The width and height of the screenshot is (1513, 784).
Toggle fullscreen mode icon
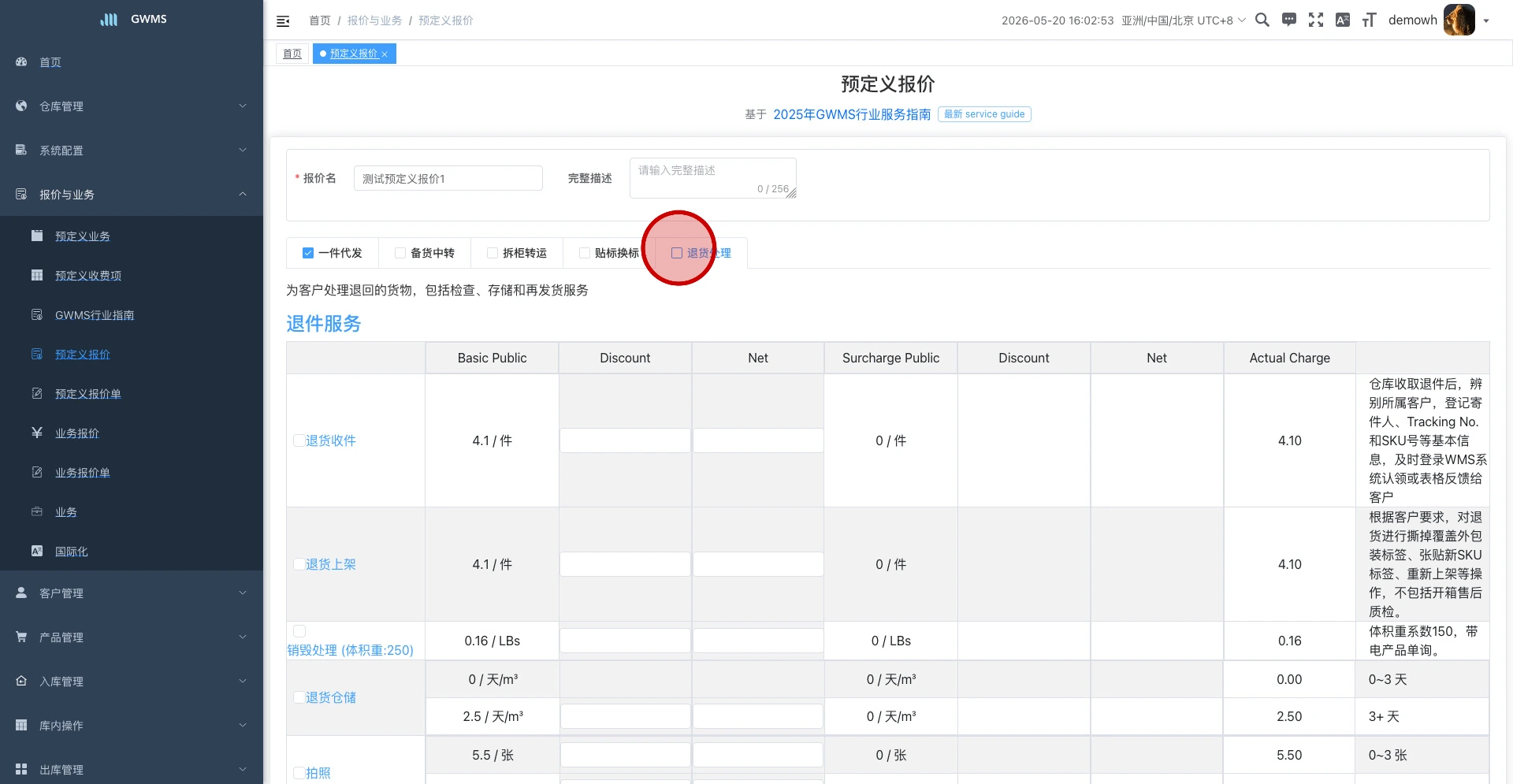1316,20
